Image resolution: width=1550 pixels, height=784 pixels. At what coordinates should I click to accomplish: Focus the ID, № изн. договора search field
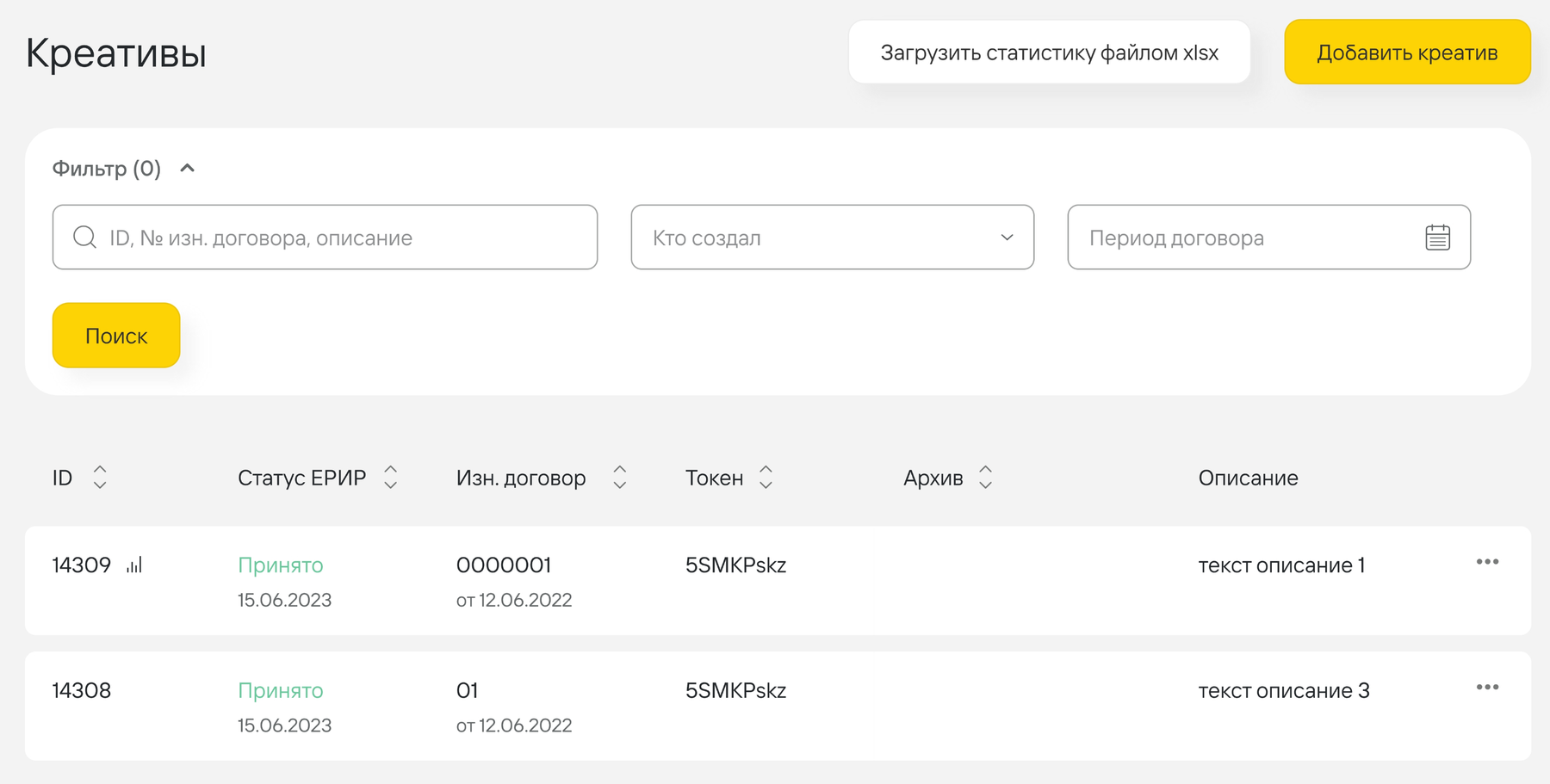325,237
